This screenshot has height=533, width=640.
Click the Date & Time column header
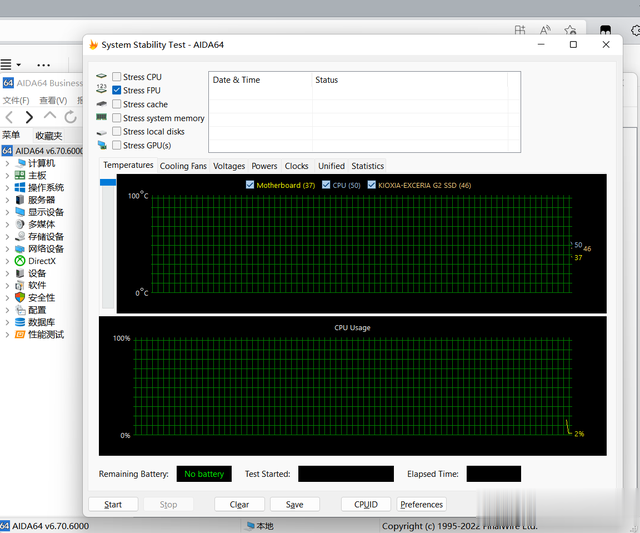point(260,80)
